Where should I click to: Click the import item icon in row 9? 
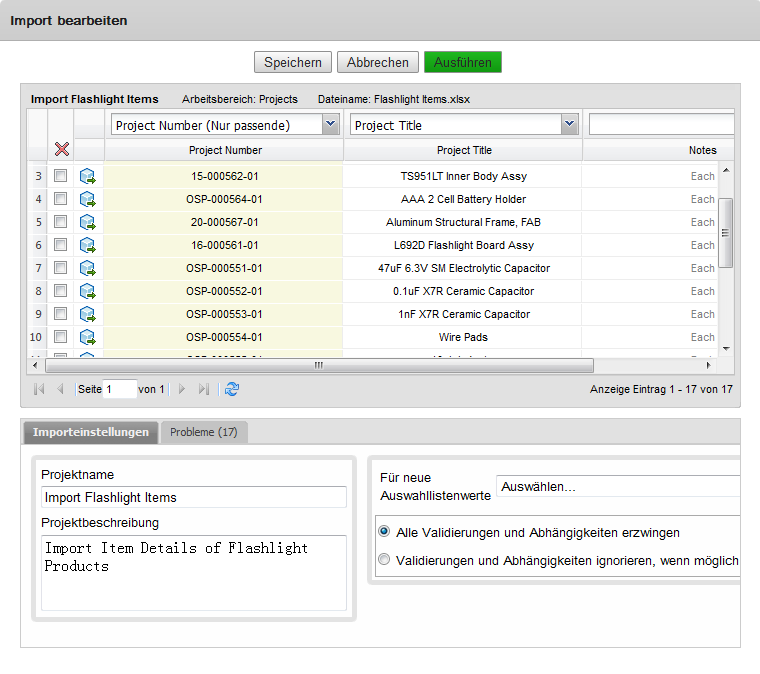click(x=88, y=314)
